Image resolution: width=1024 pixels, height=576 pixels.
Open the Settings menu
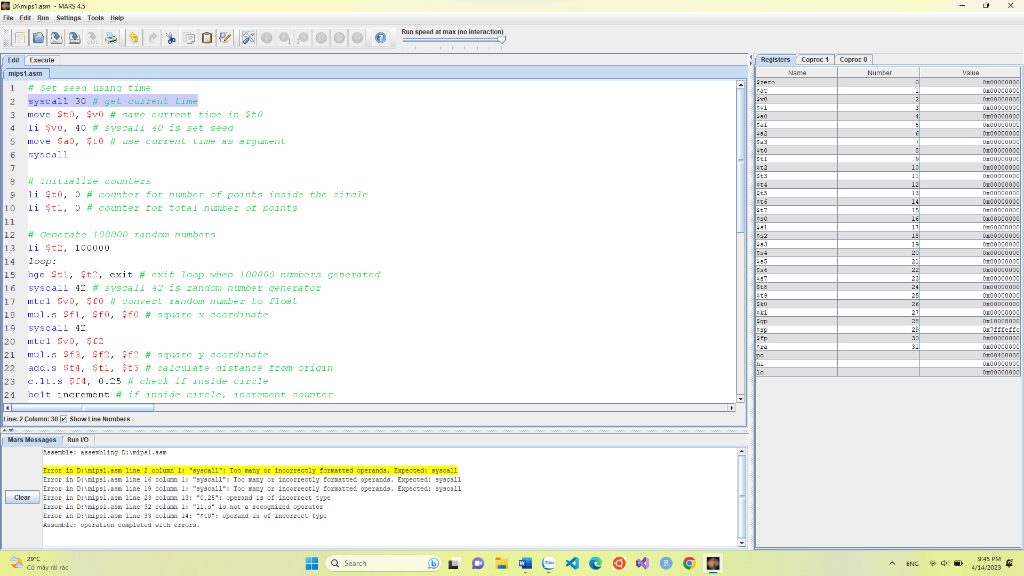coord(69,18)
